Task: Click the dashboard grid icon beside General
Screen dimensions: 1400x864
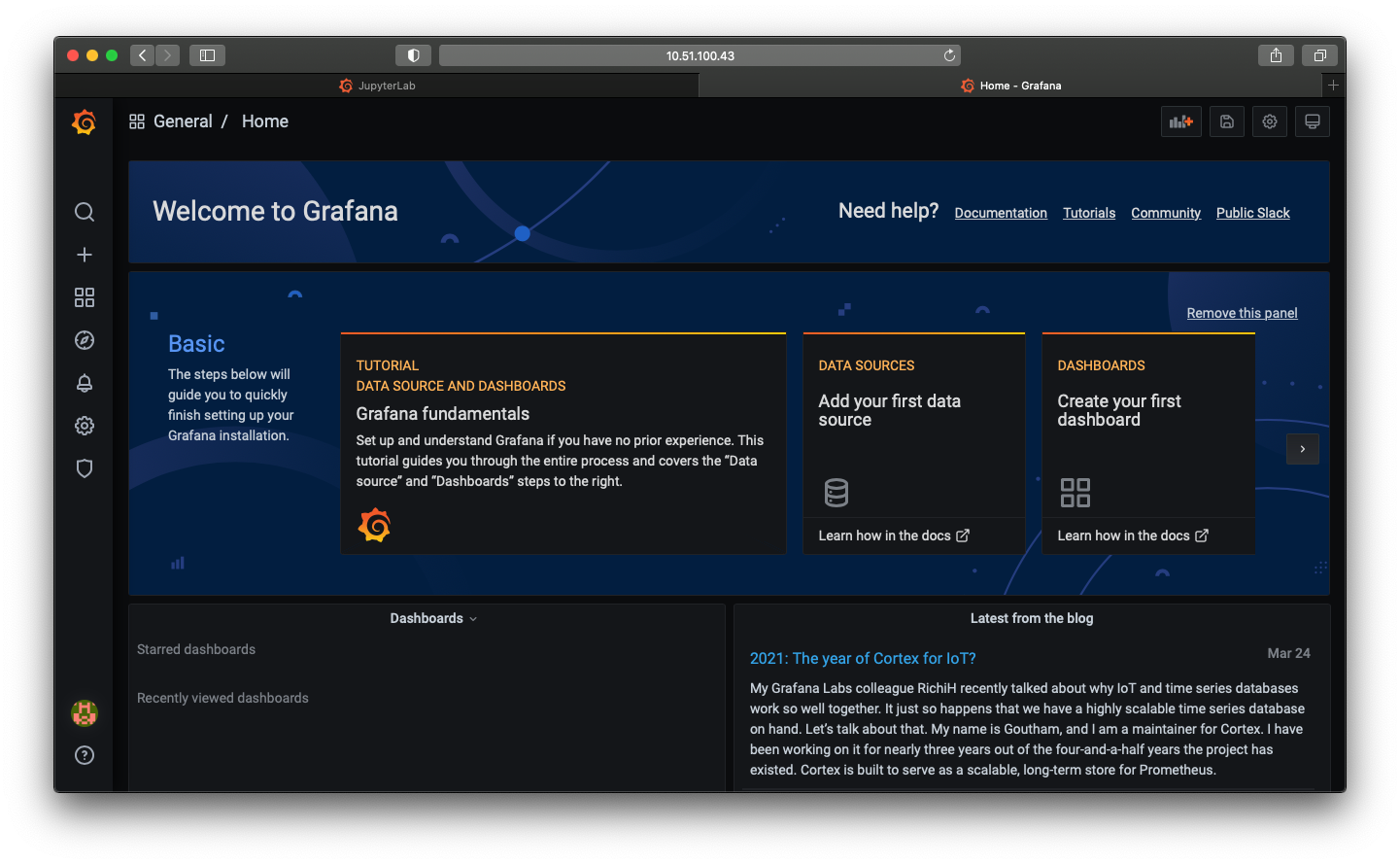Action: click(137, 121)
